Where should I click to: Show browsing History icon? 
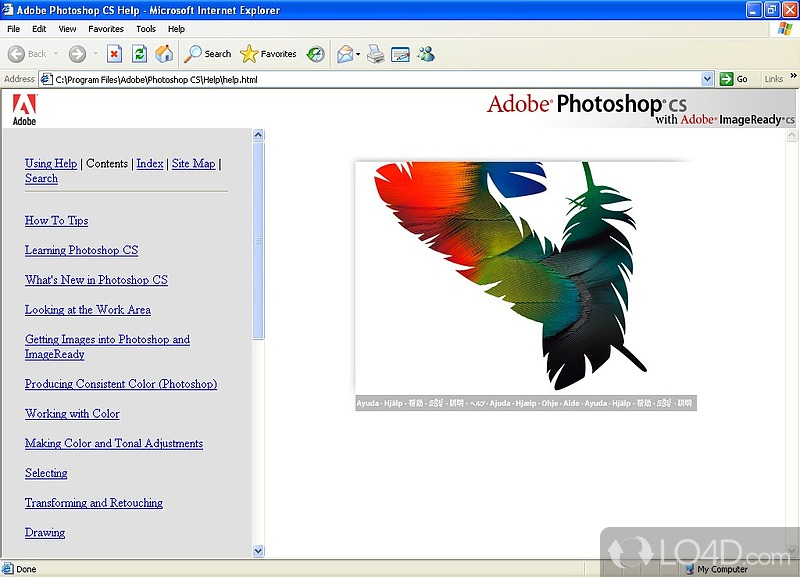point(315,54)
